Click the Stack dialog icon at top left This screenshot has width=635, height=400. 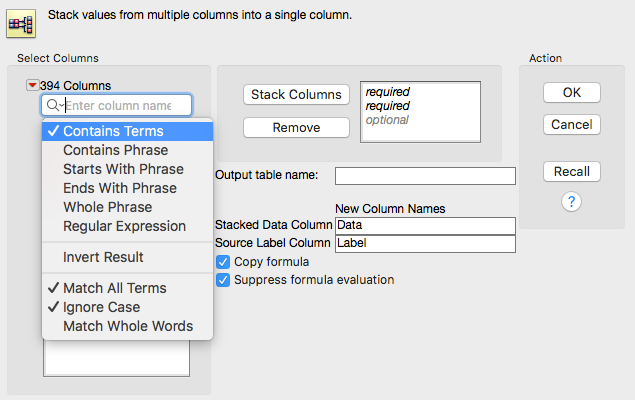pyautogui.click(x=21, y=24)
